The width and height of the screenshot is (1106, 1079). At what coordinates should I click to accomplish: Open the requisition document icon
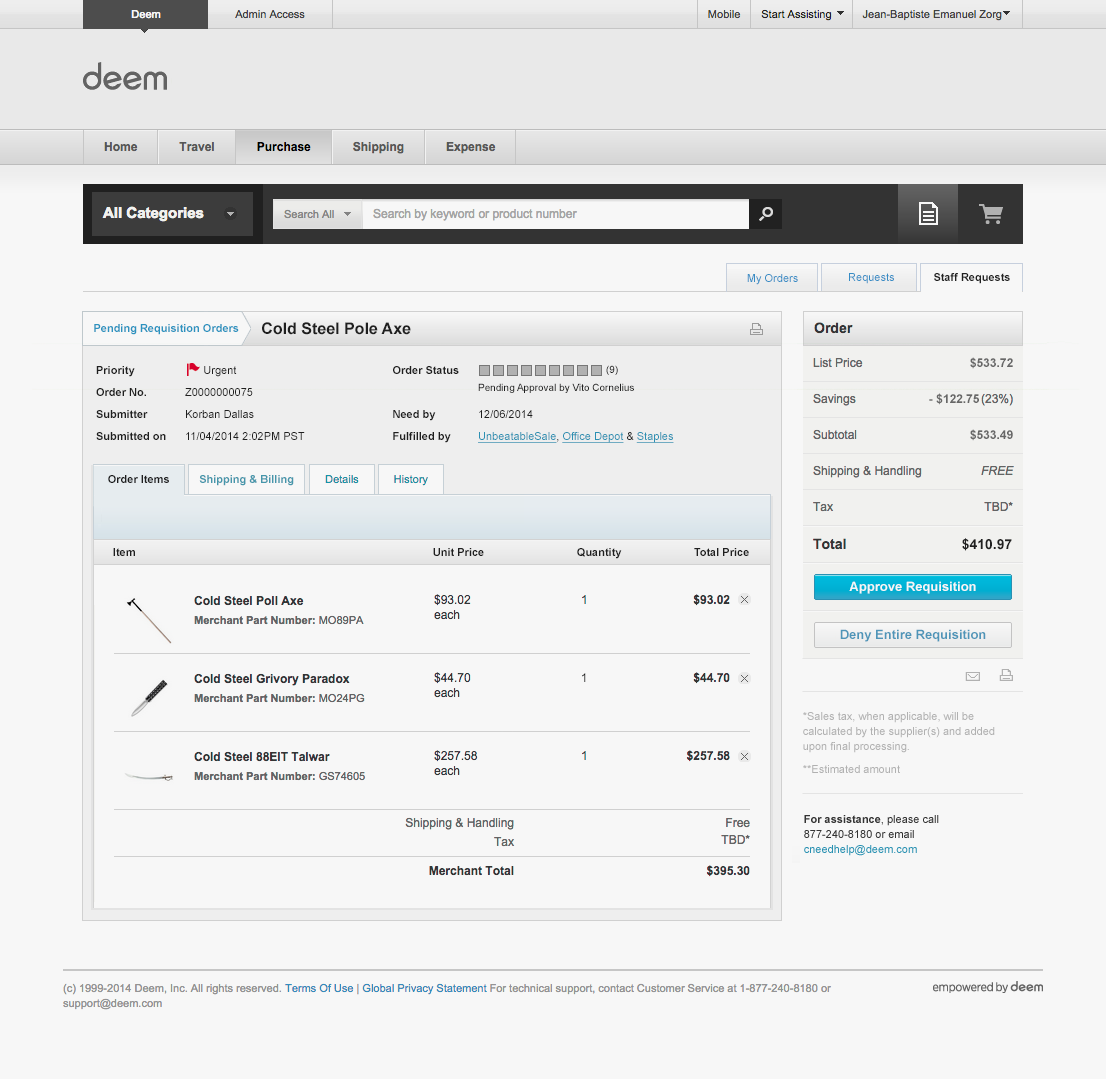928,214
